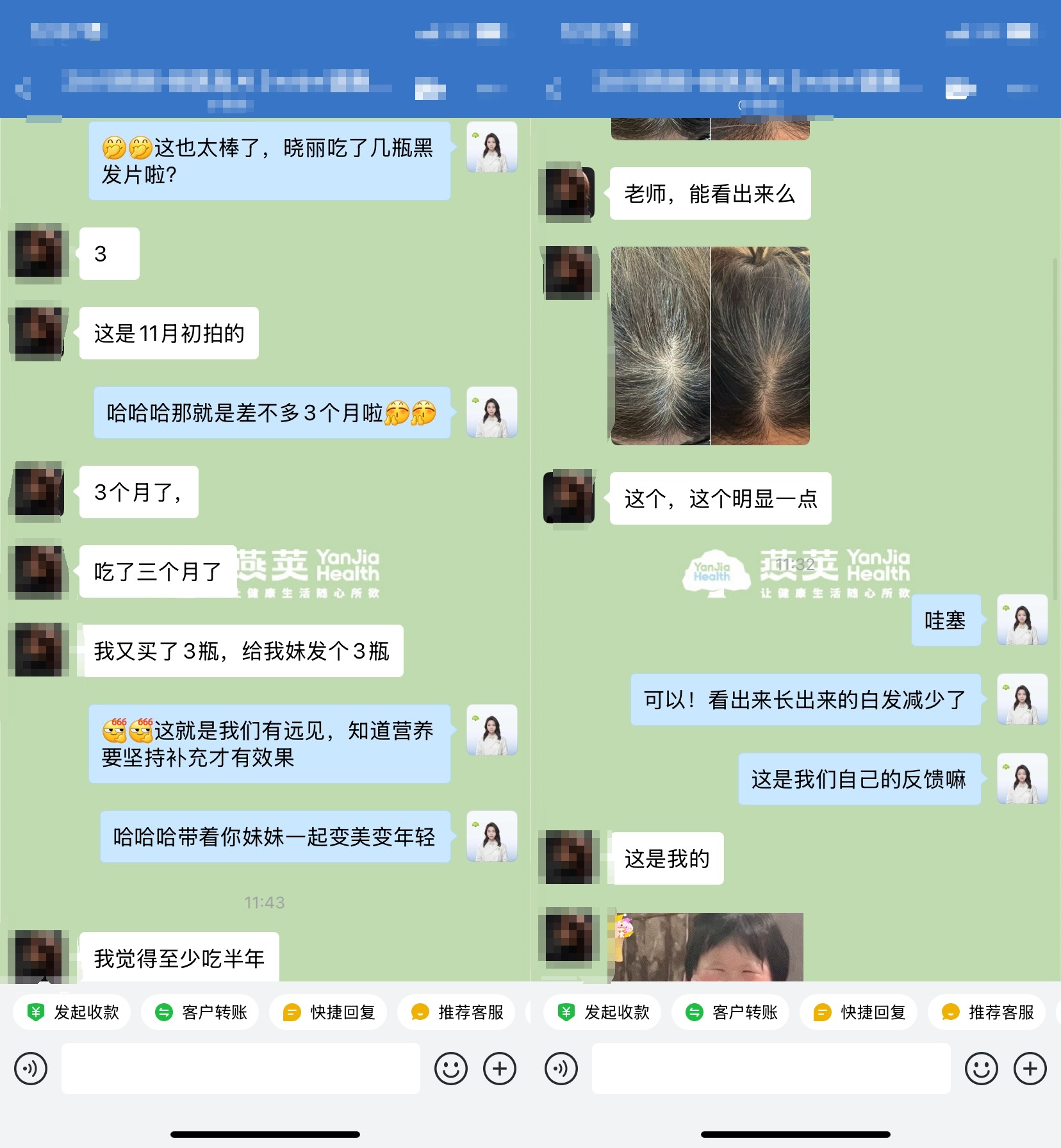Tap message 哈哈哈带着你妹妹一起变美变年轻
The height and width of the screenshot is (1148, 1061).
point(276,837)
